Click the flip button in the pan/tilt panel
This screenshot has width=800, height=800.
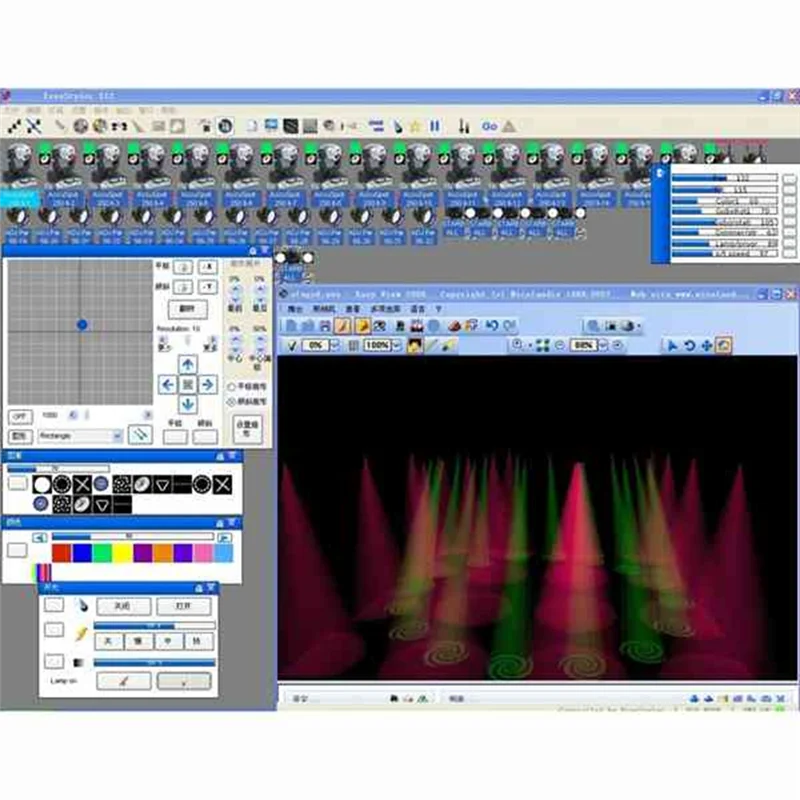pos(188,307)
